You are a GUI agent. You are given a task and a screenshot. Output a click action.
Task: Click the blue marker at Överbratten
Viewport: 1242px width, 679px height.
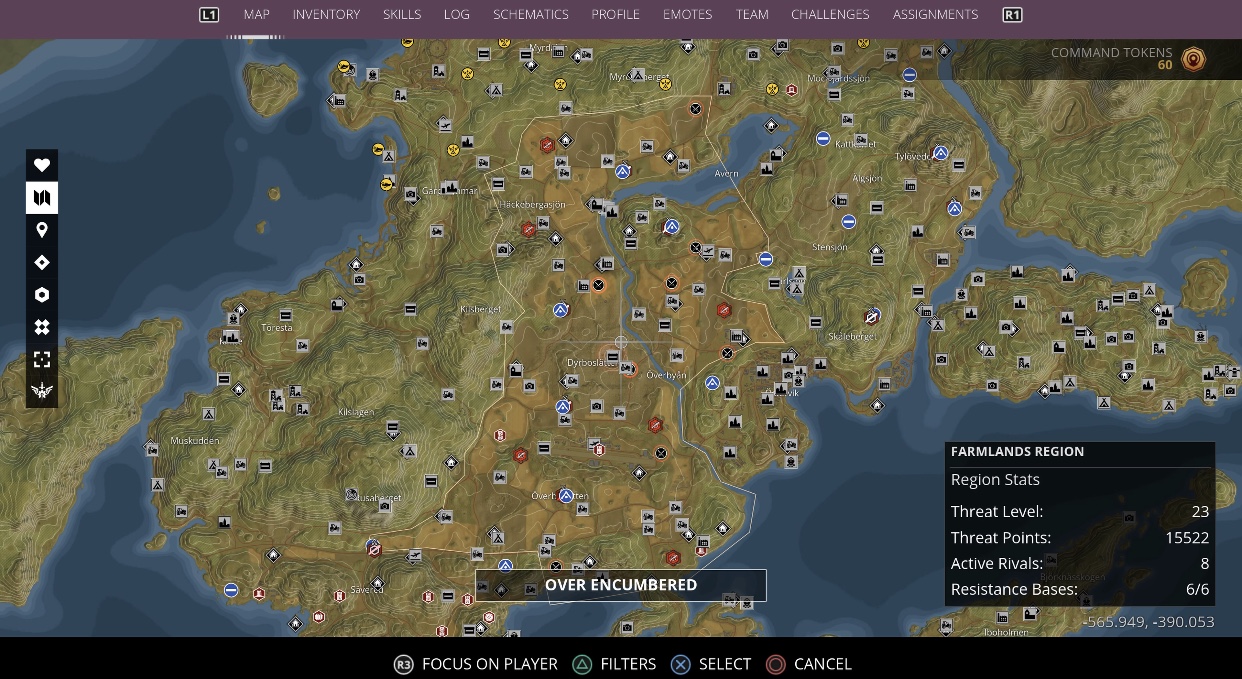pos(566,496)
